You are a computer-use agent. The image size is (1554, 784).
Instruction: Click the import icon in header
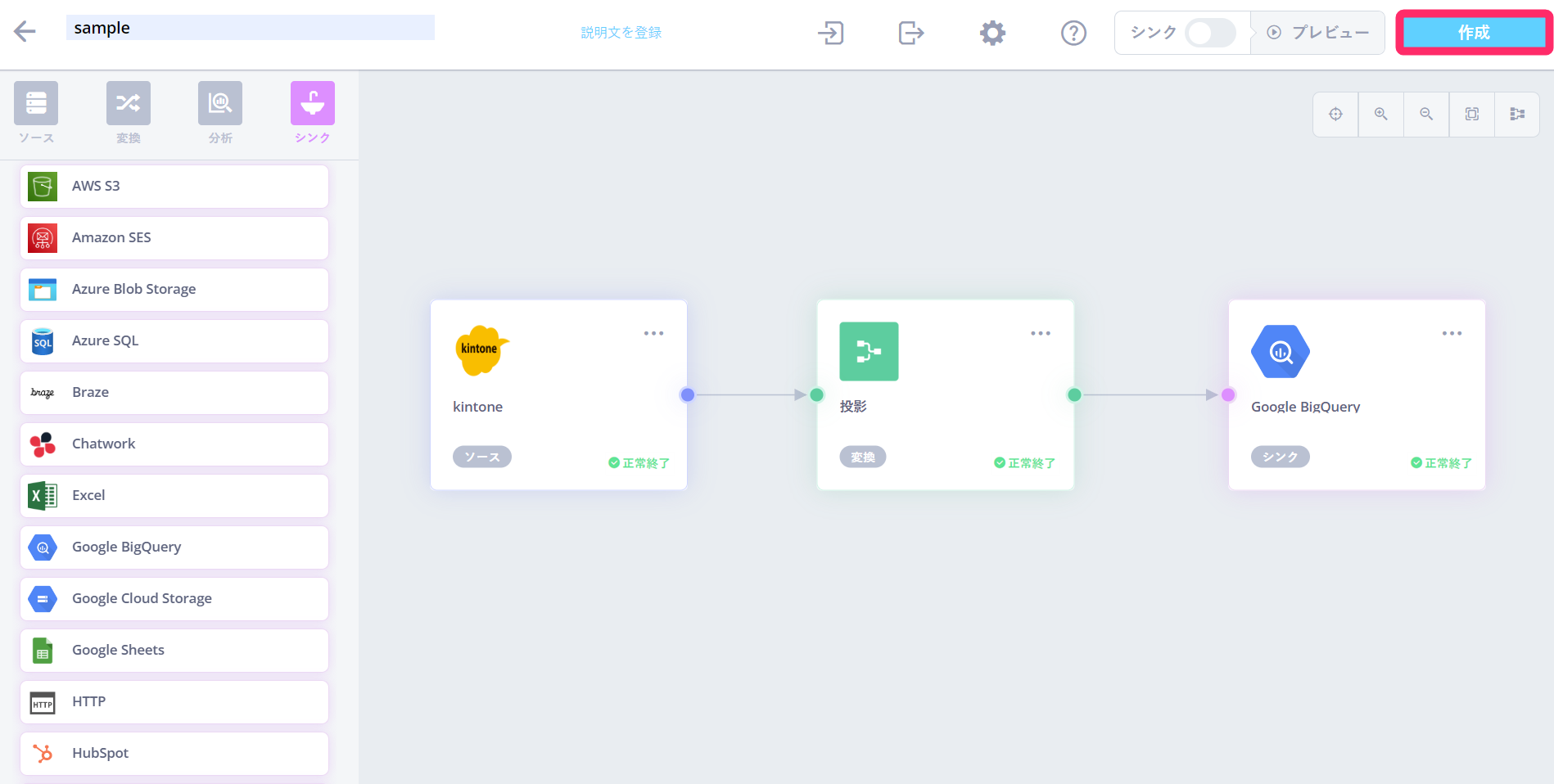(830, 33)
